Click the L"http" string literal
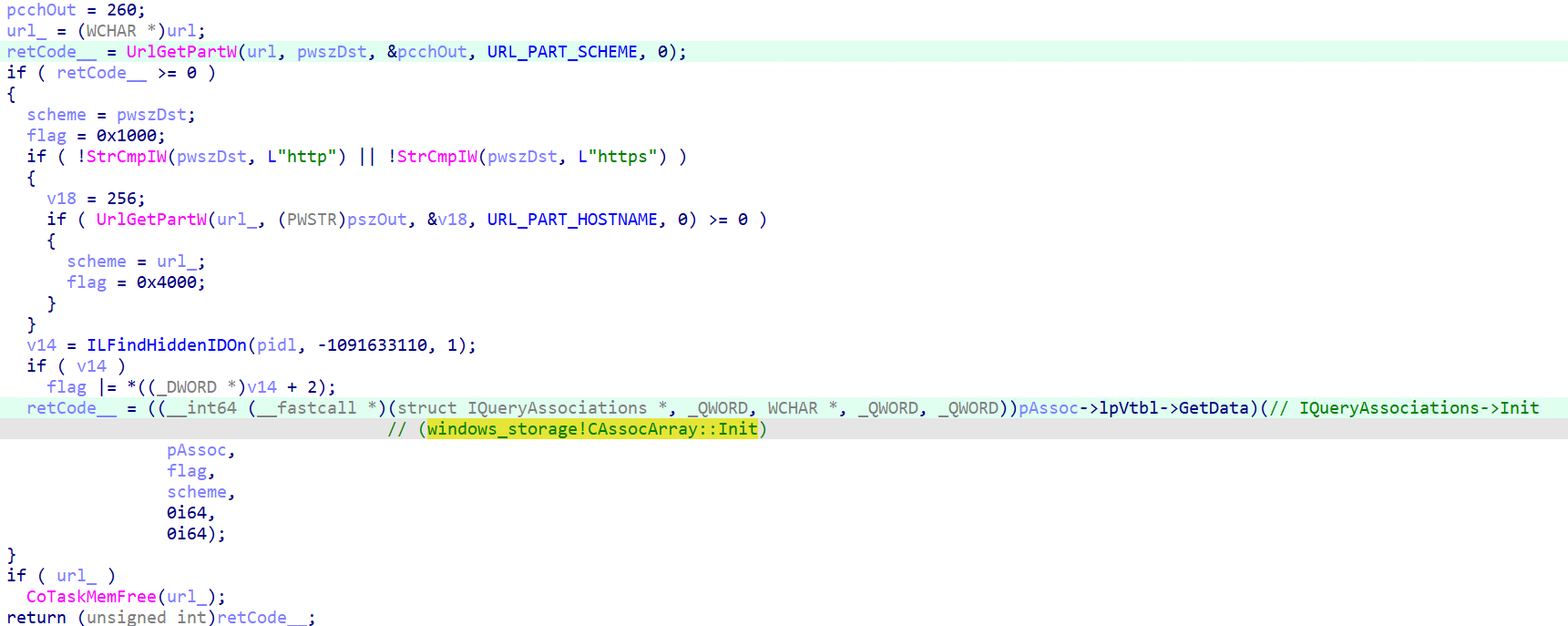Screen dimensions: 1568x626 [x=302, y=157]
